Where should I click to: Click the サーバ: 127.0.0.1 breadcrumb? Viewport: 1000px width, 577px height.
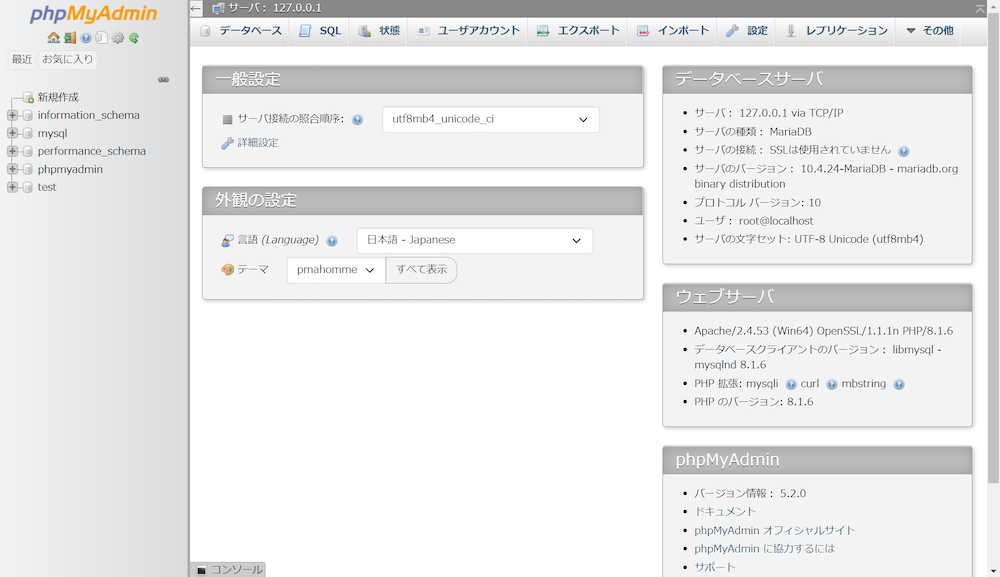274,8
